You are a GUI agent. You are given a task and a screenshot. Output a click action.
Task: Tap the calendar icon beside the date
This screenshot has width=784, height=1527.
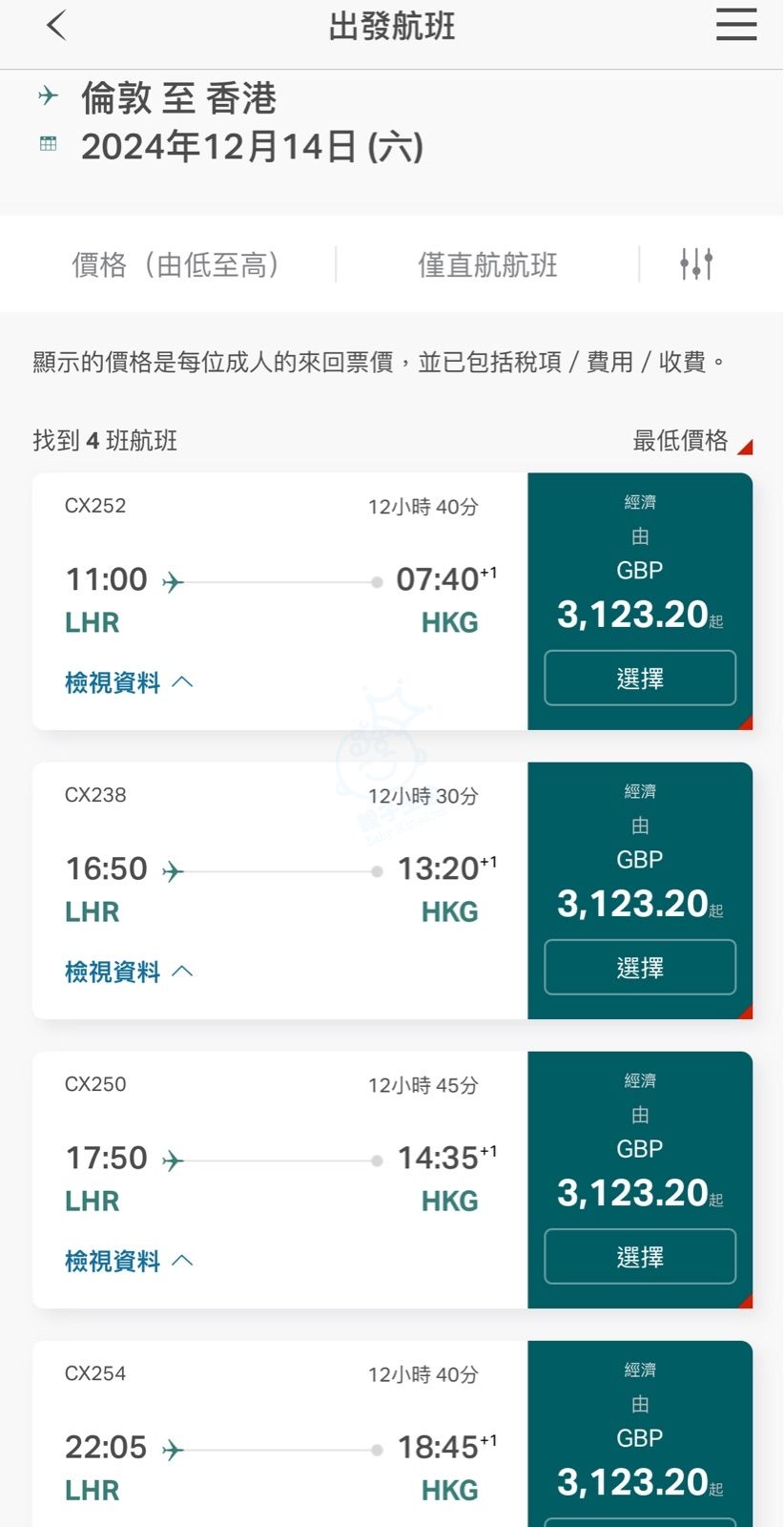pyautogui.click(x=48, y=144)
